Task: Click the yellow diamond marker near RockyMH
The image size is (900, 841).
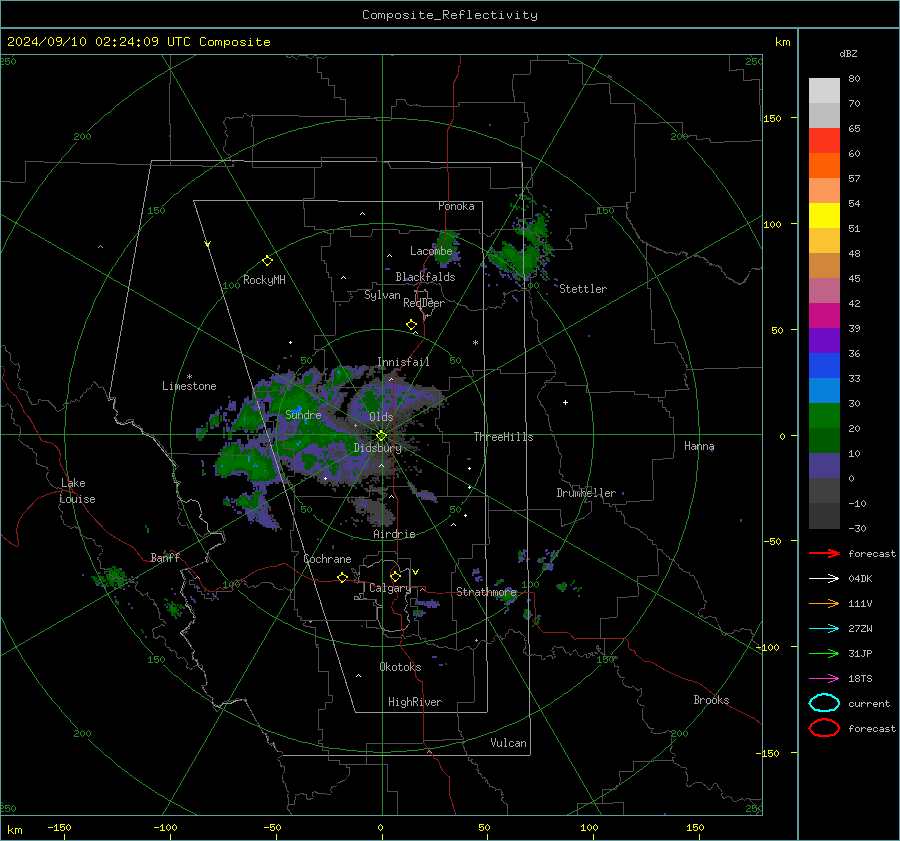Action: [x=267, y=261]
